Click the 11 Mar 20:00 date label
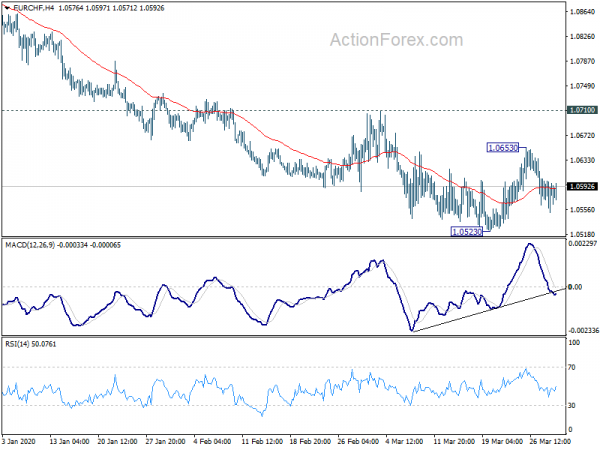 [455, 441]
